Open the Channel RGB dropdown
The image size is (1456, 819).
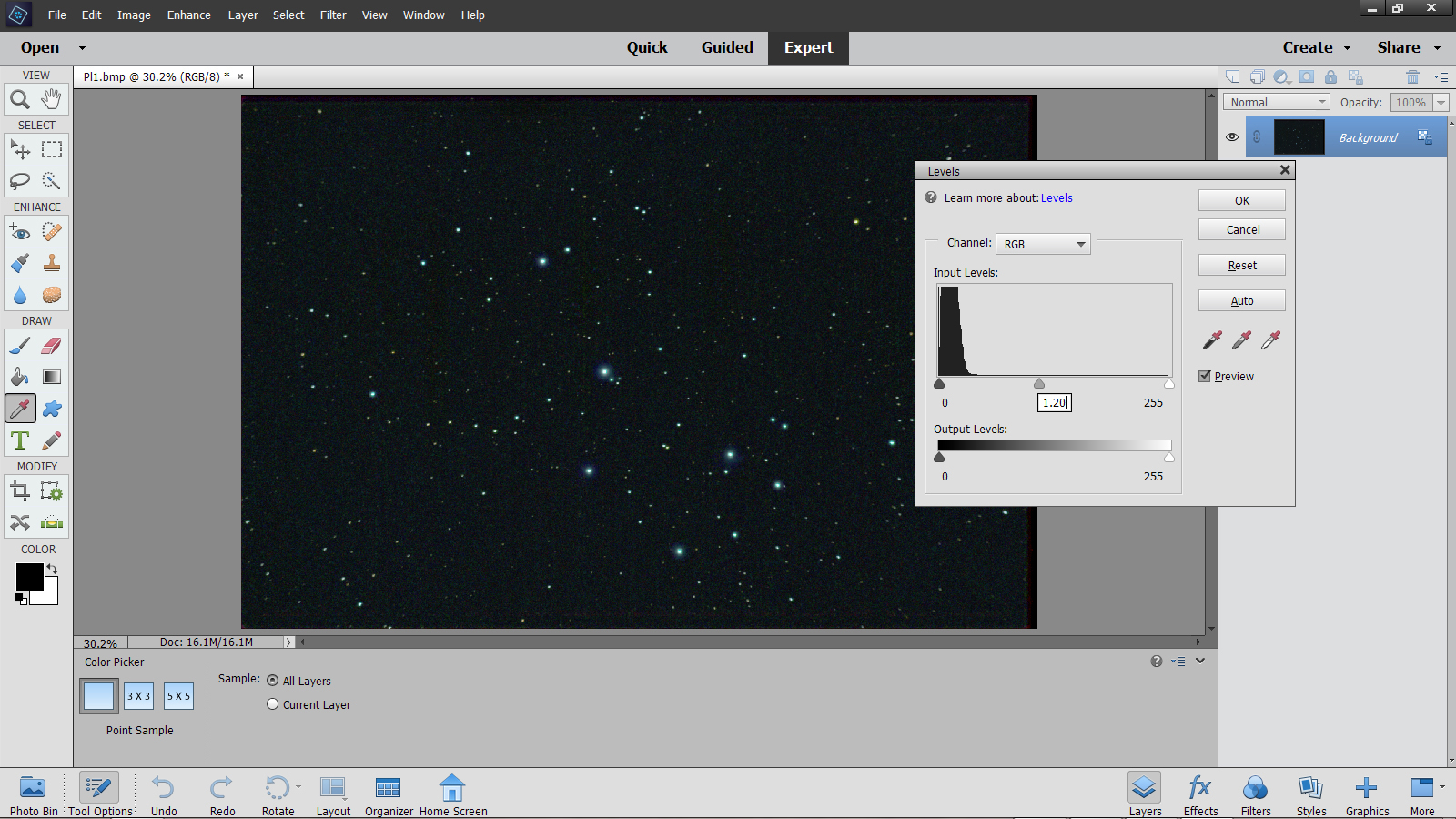[x=1043, y=244]
